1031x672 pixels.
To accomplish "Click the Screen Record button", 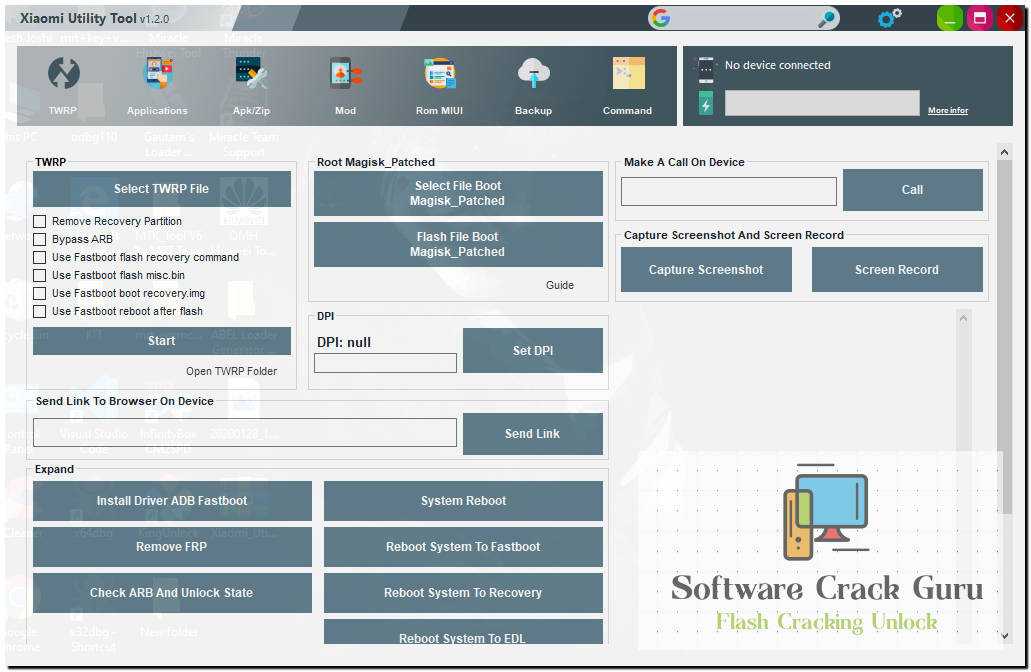I will (x=897, y=270).
